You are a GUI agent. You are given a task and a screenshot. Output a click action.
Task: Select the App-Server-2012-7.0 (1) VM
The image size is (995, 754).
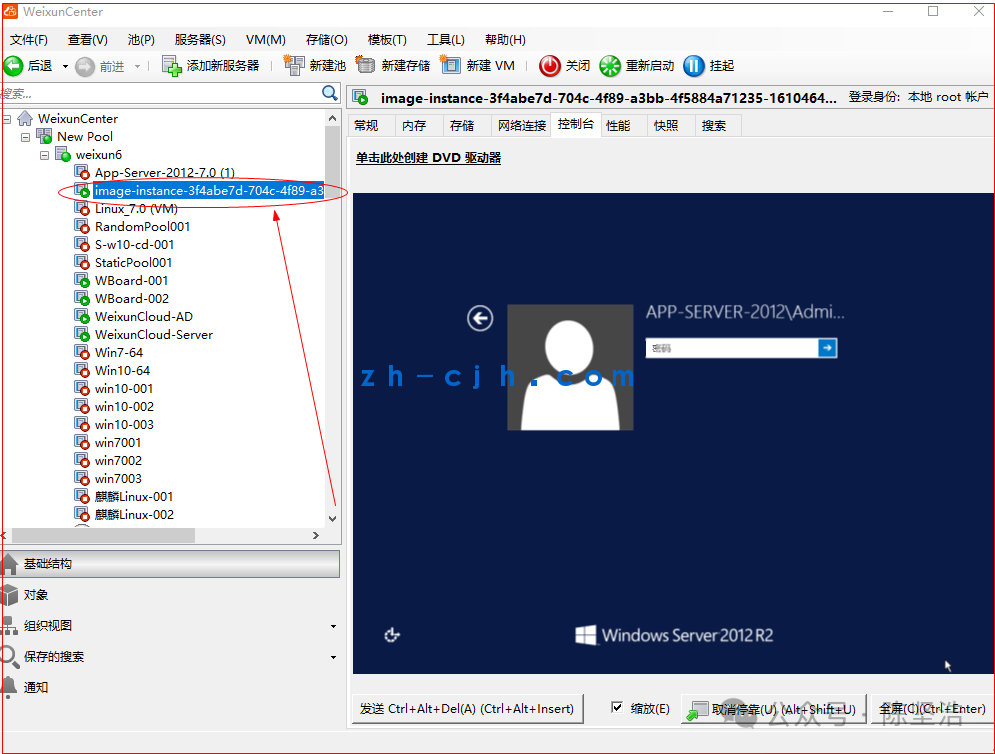coord(164,173)
